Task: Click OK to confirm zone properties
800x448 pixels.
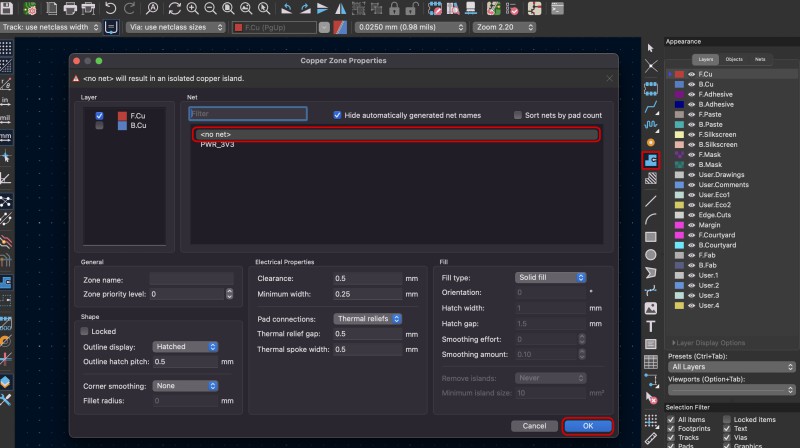Action: 587,426
